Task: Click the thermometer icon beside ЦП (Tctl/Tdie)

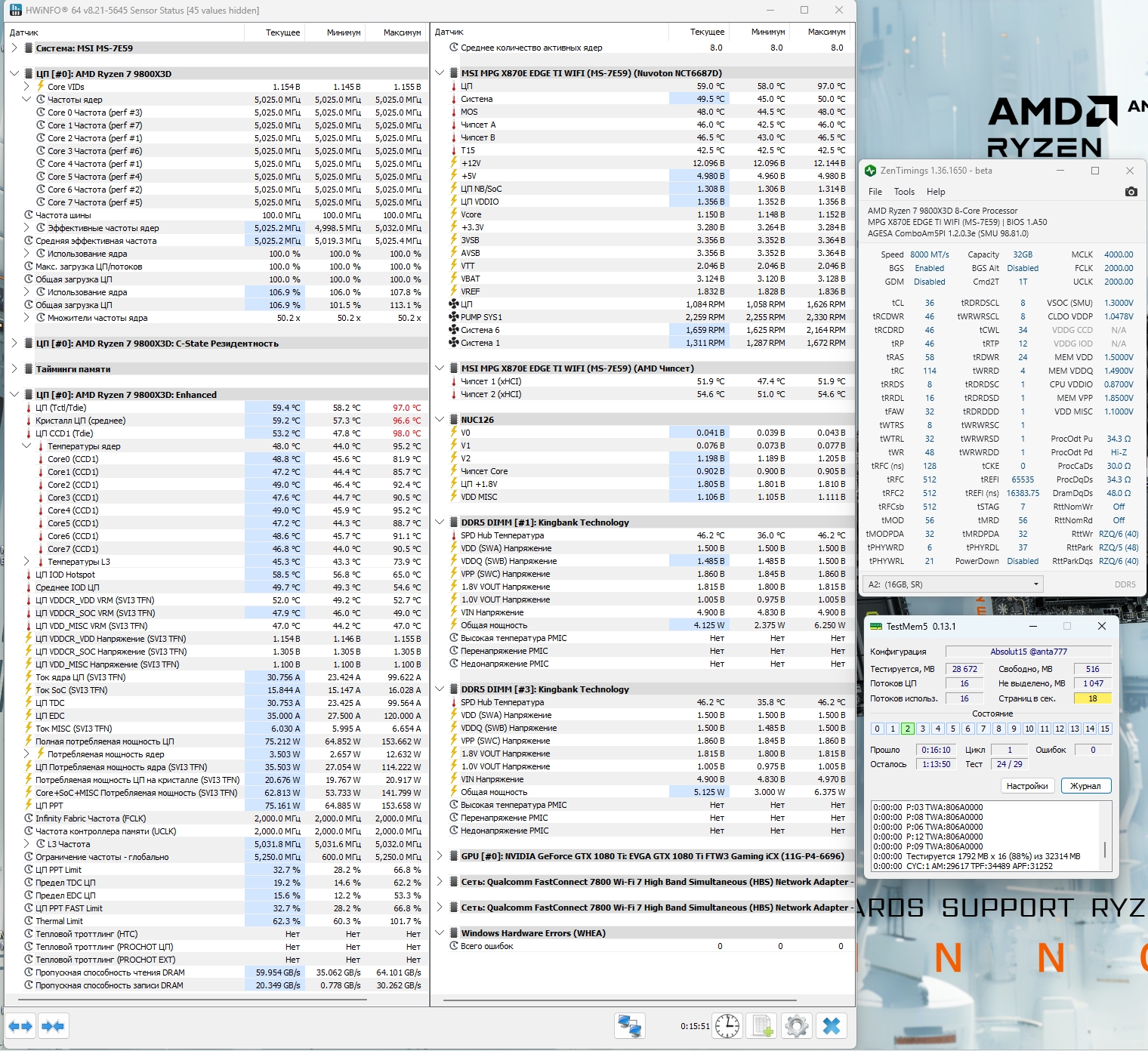Action: point(29,408)
